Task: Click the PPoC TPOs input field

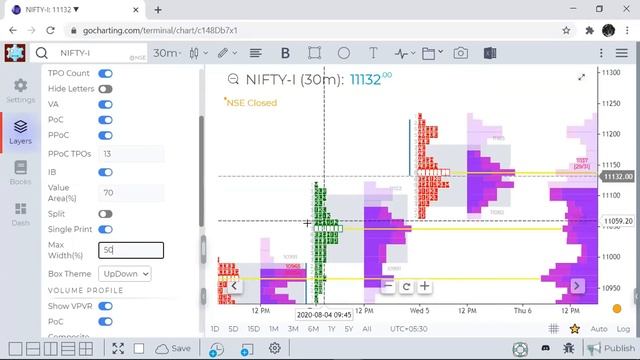Action: tap(131, 154)
